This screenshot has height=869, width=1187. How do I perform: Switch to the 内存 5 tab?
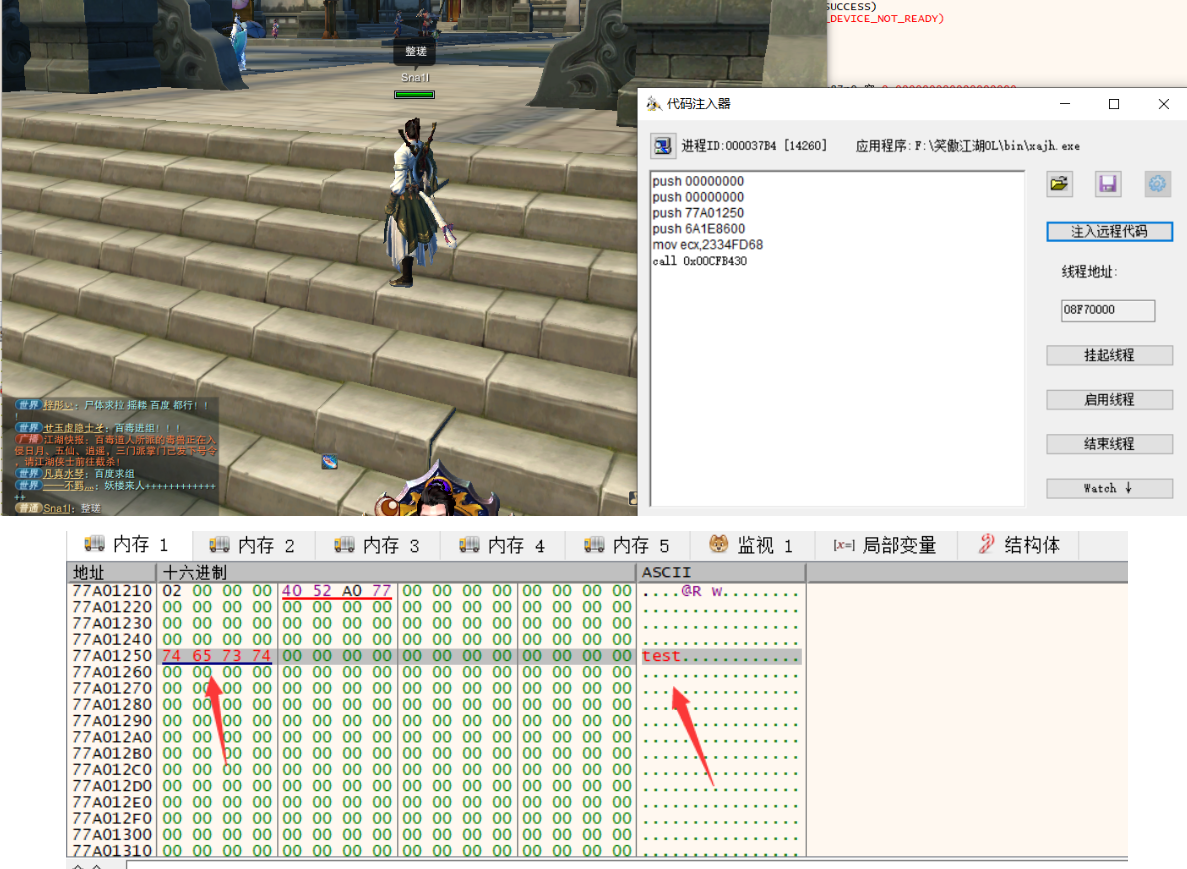pyautogui.click(x=626, y=545)
